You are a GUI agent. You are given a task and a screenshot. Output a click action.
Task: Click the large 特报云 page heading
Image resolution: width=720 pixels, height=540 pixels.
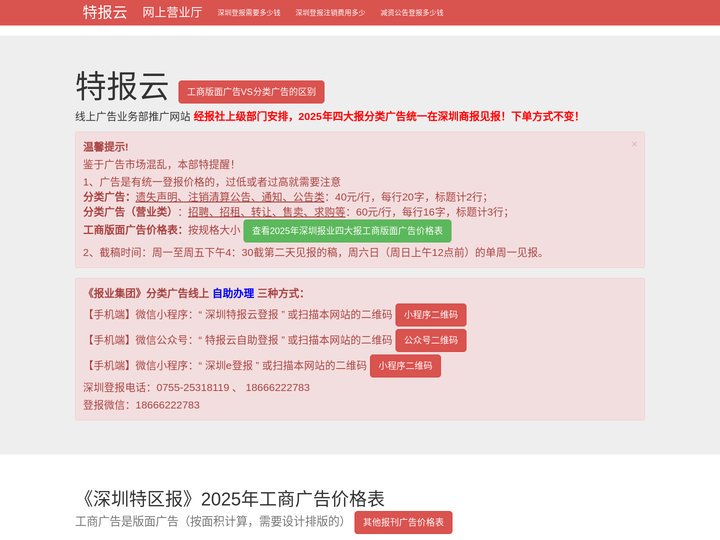point(122,86)
